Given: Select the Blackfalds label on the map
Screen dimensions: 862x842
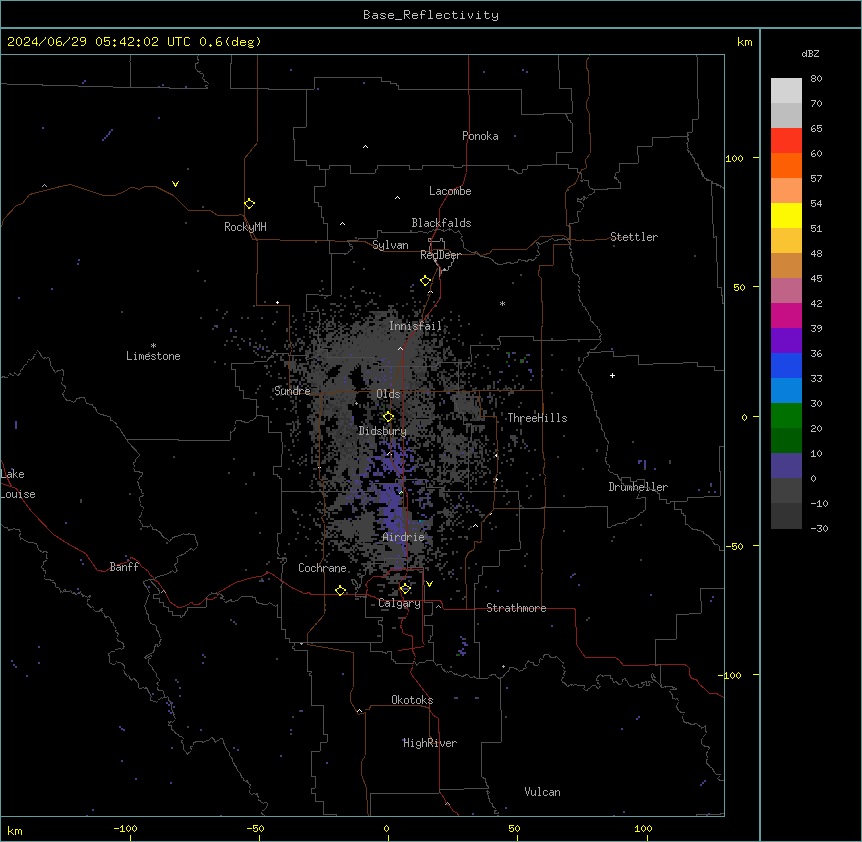Looking at the screenshot, I should pos(441,223).
